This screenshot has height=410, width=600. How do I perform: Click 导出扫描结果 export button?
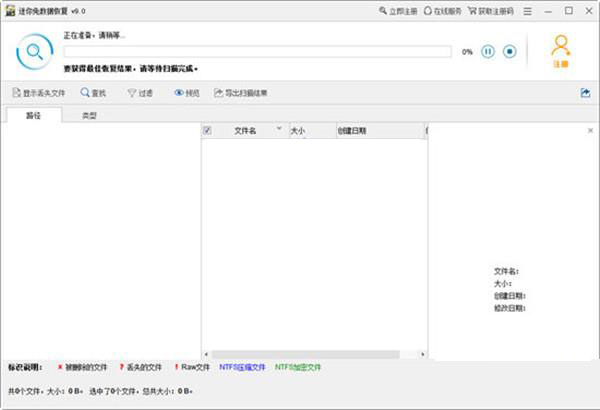tap(240, 93)
